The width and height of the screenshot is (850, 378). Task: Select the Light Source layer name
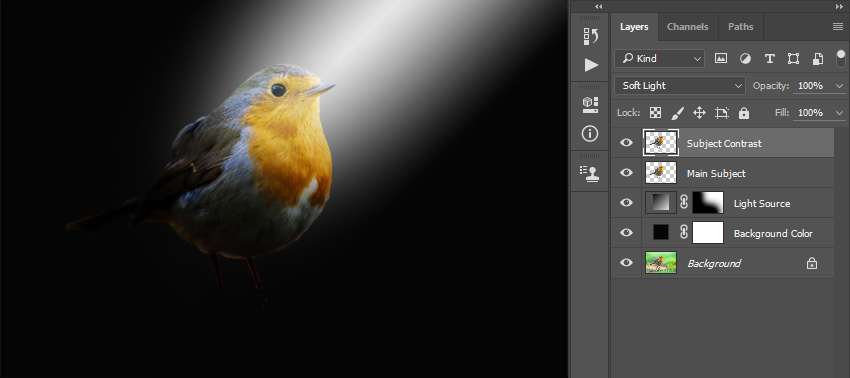762,204
